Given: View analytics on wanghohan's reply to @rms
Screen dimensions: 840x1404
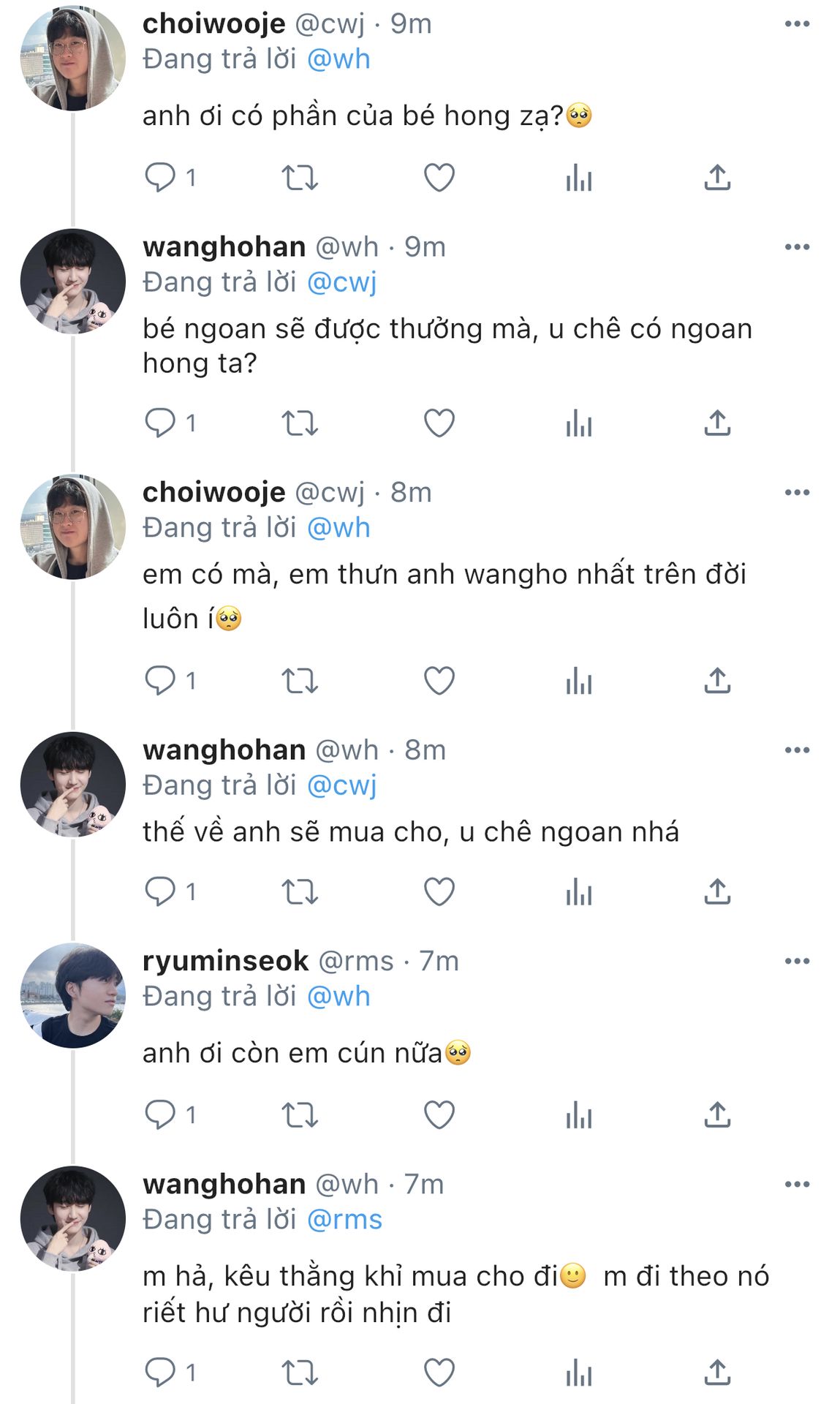Looking at the screenshot, I should pos(578,1373).
